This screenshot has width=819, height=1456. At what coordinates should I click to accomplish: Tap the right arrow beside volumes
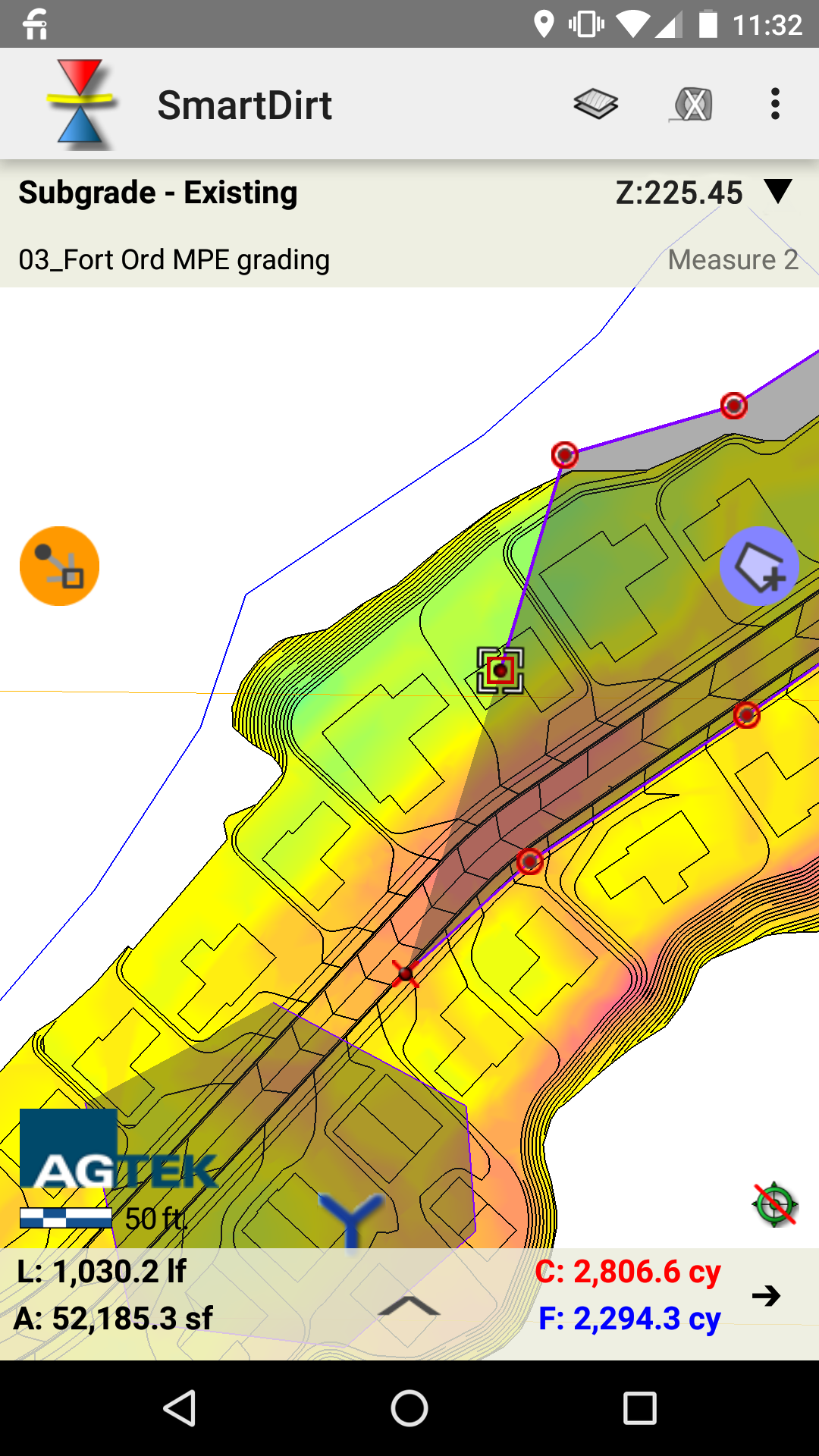click(766, 1295)
